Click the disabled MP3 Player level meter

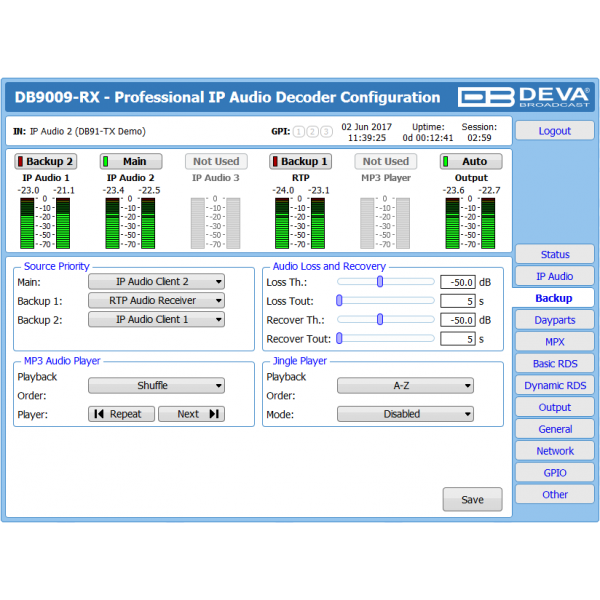pos(385,223)
